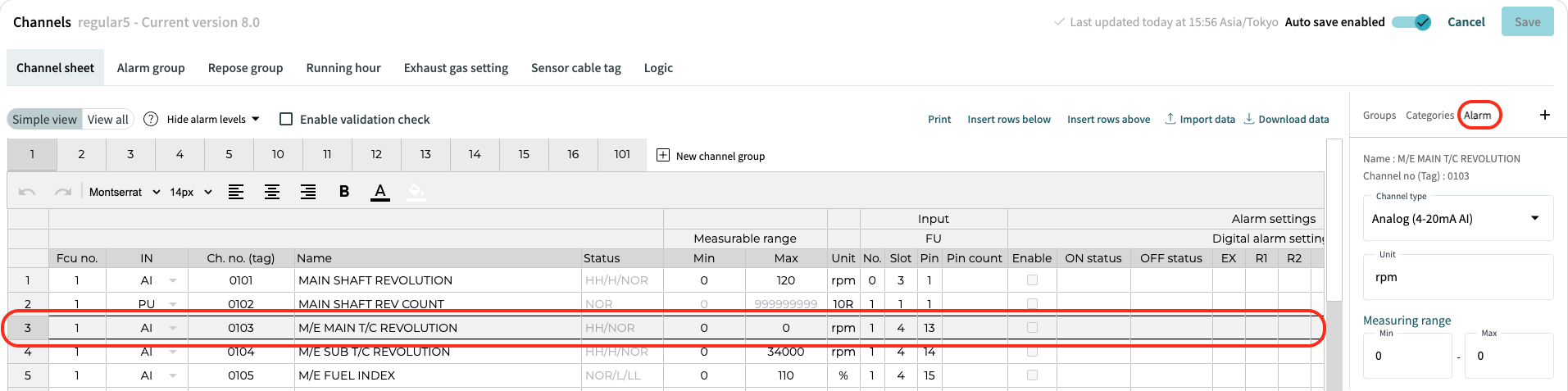The height and width of the screenshot is (391, 1568).
Task: Check Enable validation check box
Action: point(286,119)
